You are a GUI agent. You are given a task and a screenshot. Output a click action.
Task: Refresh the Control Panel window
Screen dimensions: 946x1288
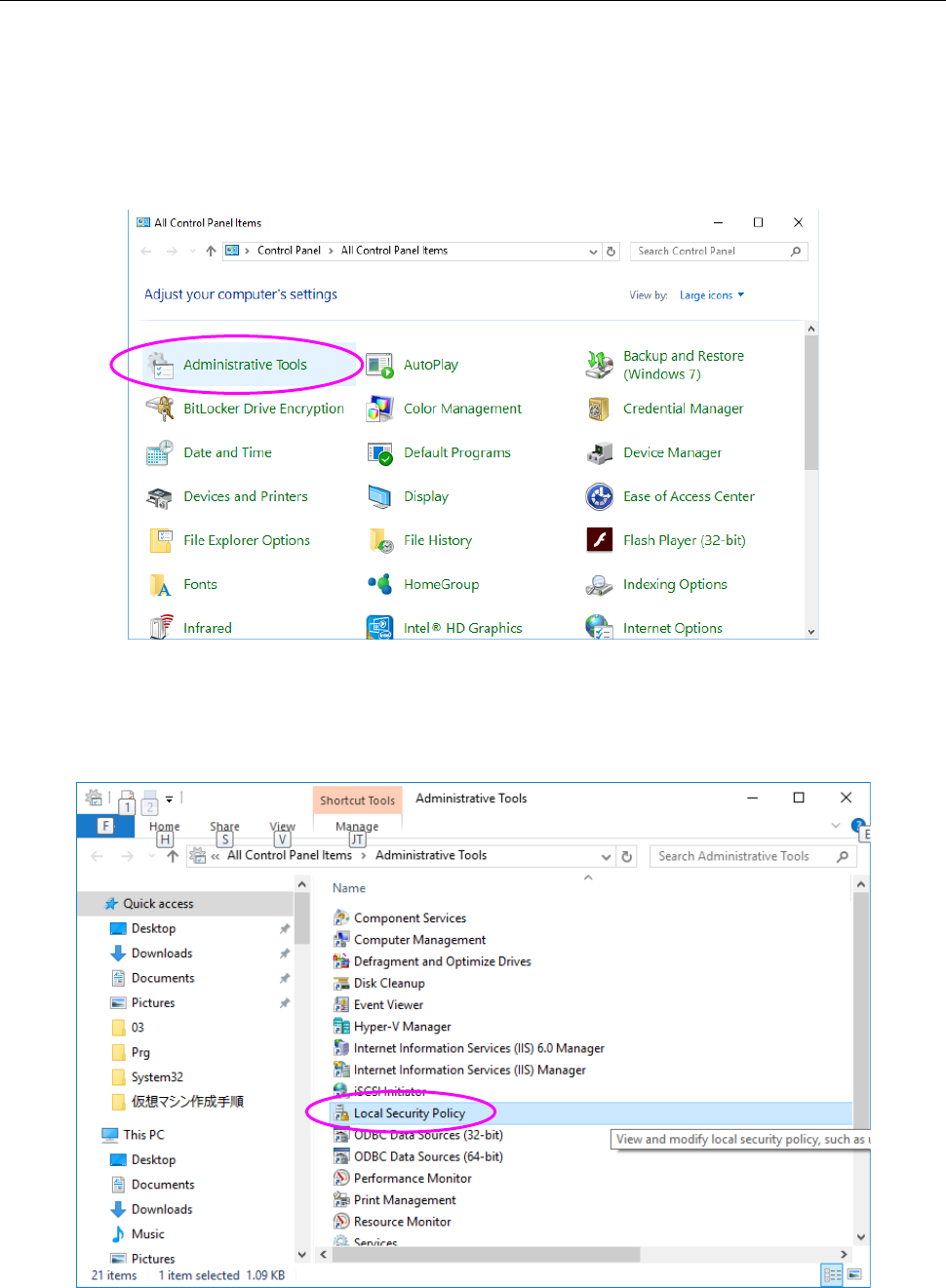611,252
